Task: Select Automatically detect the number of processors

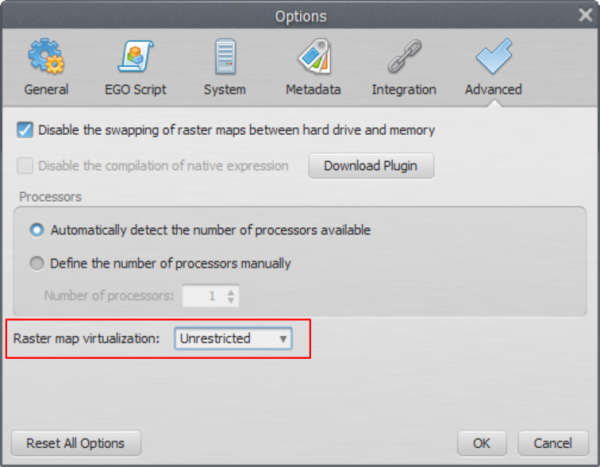Action: 37,230
